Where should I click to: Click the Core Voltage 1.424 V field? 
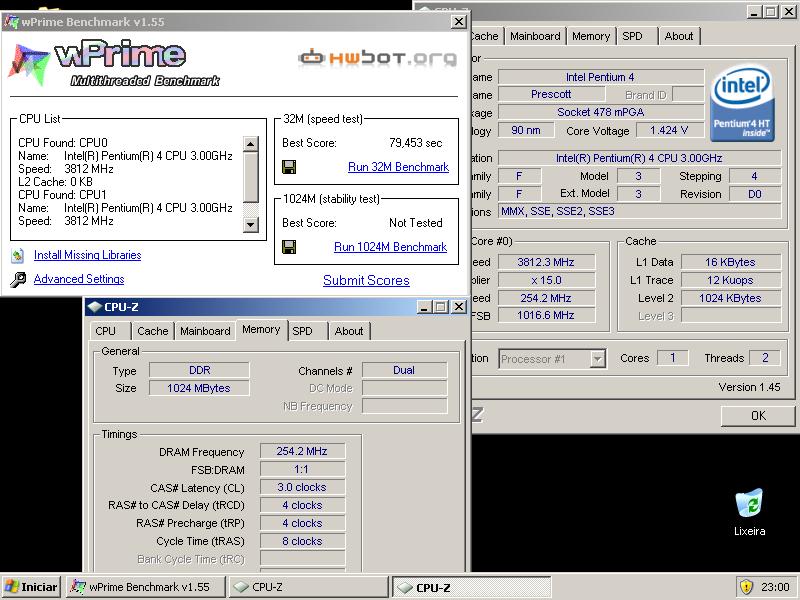click(x=669, y=130)
